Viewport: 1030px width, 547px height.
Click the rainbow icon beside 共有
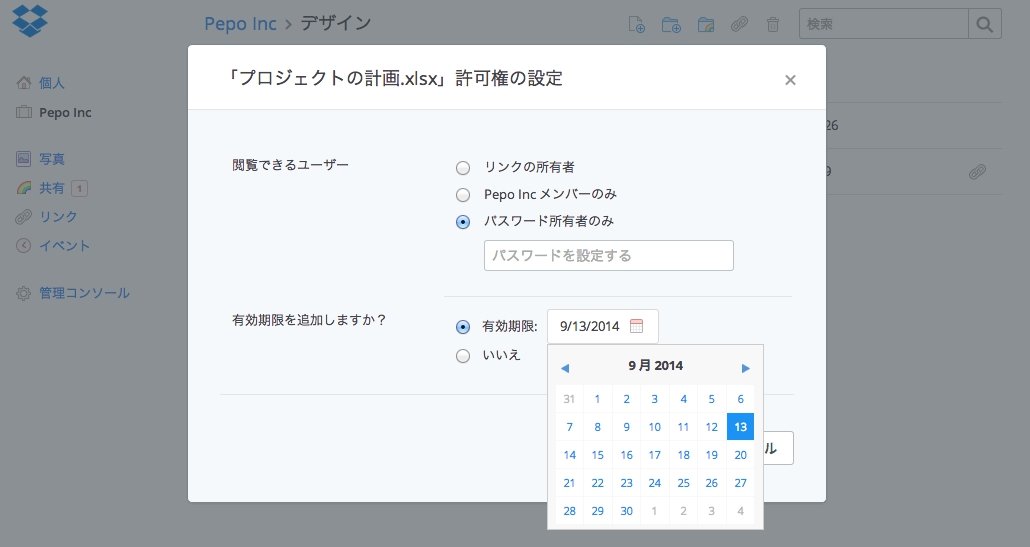[x=24, y=188]
